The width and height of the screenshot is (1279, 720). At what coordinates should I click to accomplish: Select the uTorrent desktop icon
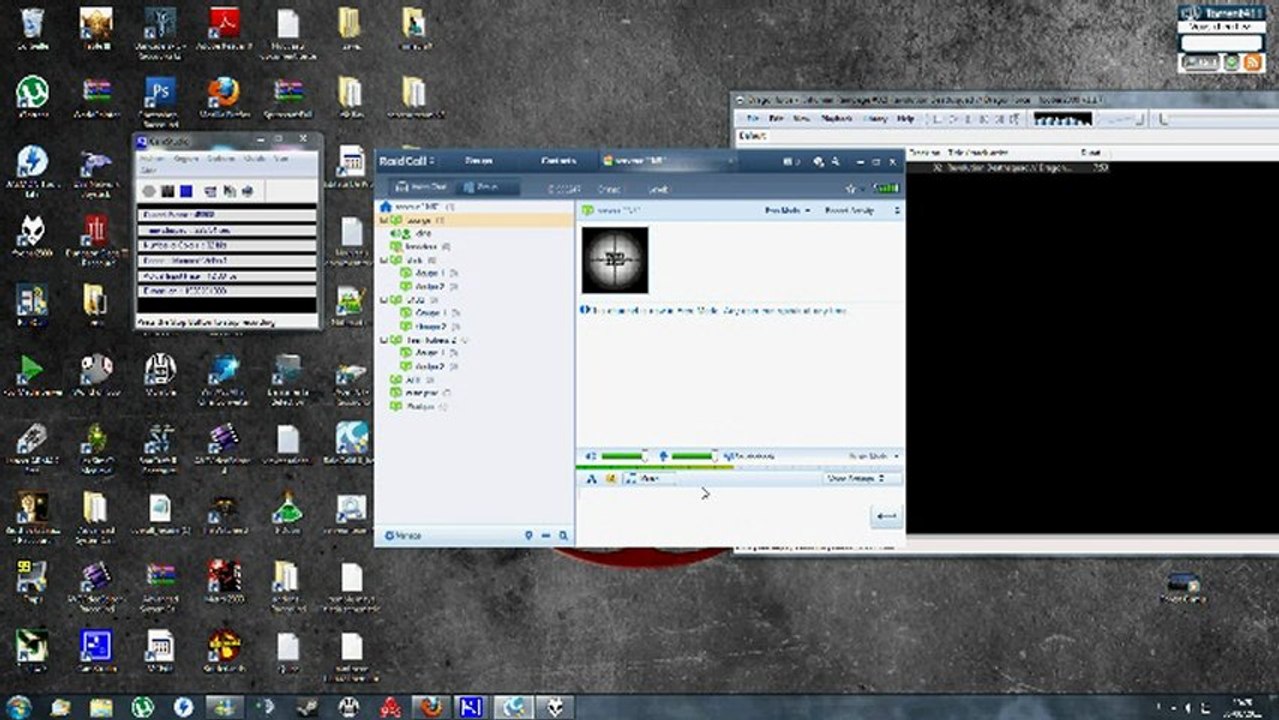pyautogui.click(x=32, y=92)
